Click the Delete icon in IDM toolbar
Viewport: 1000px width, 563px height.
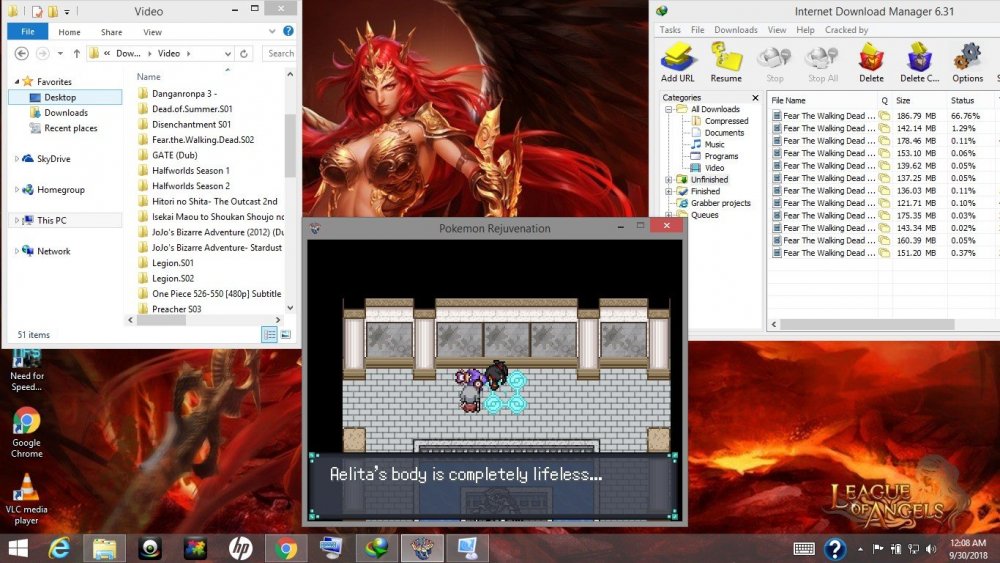click(x=871, y=62)
